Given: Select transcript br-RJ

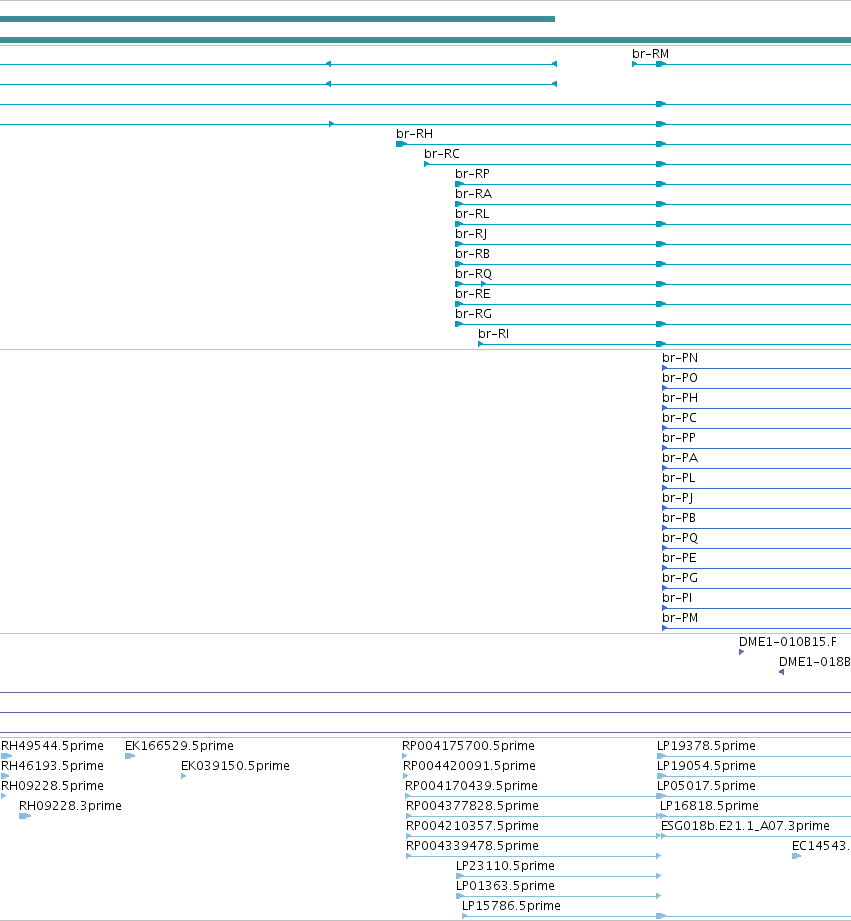Looking at the screenshot, I should [x=471, y=234].
